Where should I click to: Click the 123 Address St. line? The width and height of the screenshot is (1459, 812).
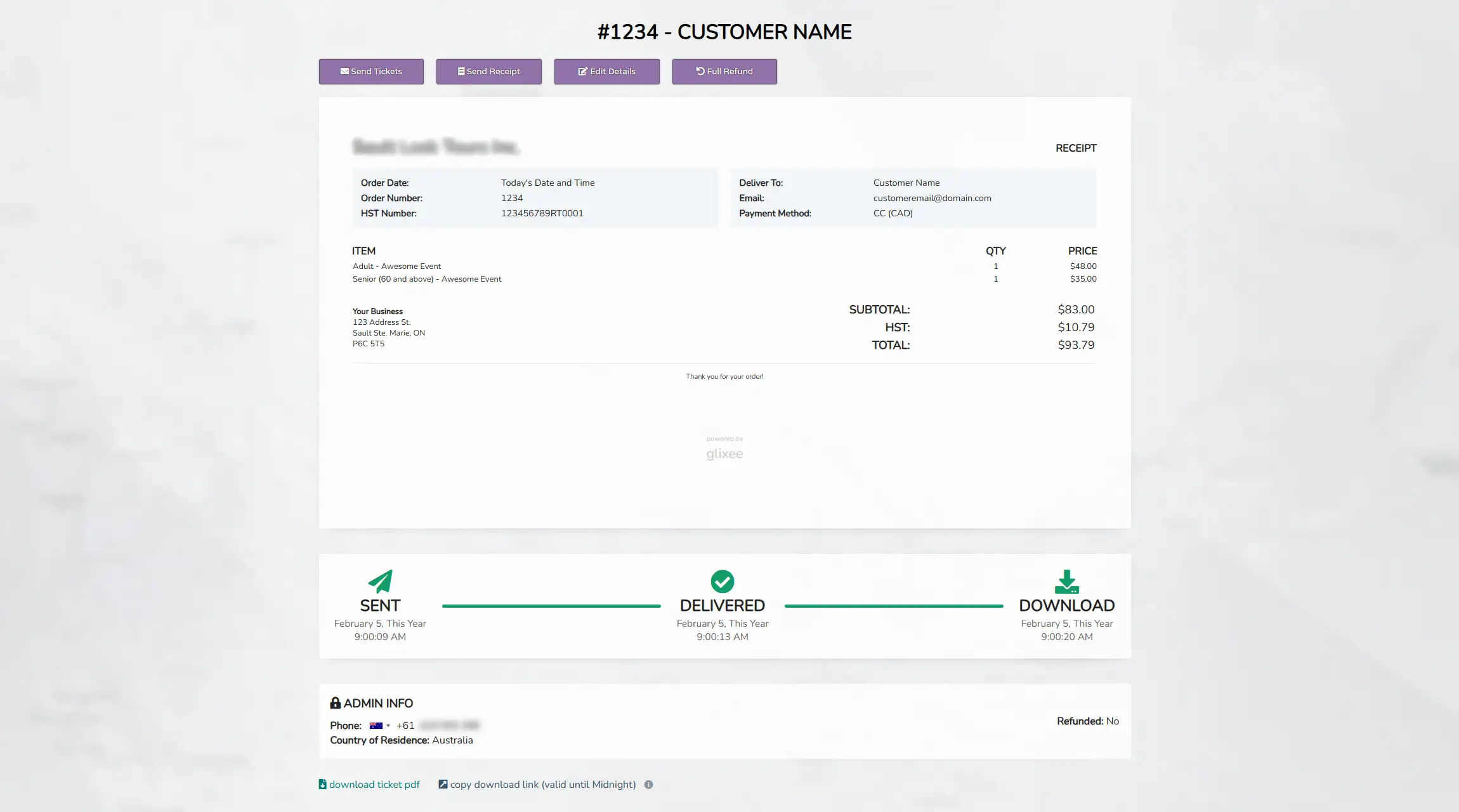pos(382,322)
